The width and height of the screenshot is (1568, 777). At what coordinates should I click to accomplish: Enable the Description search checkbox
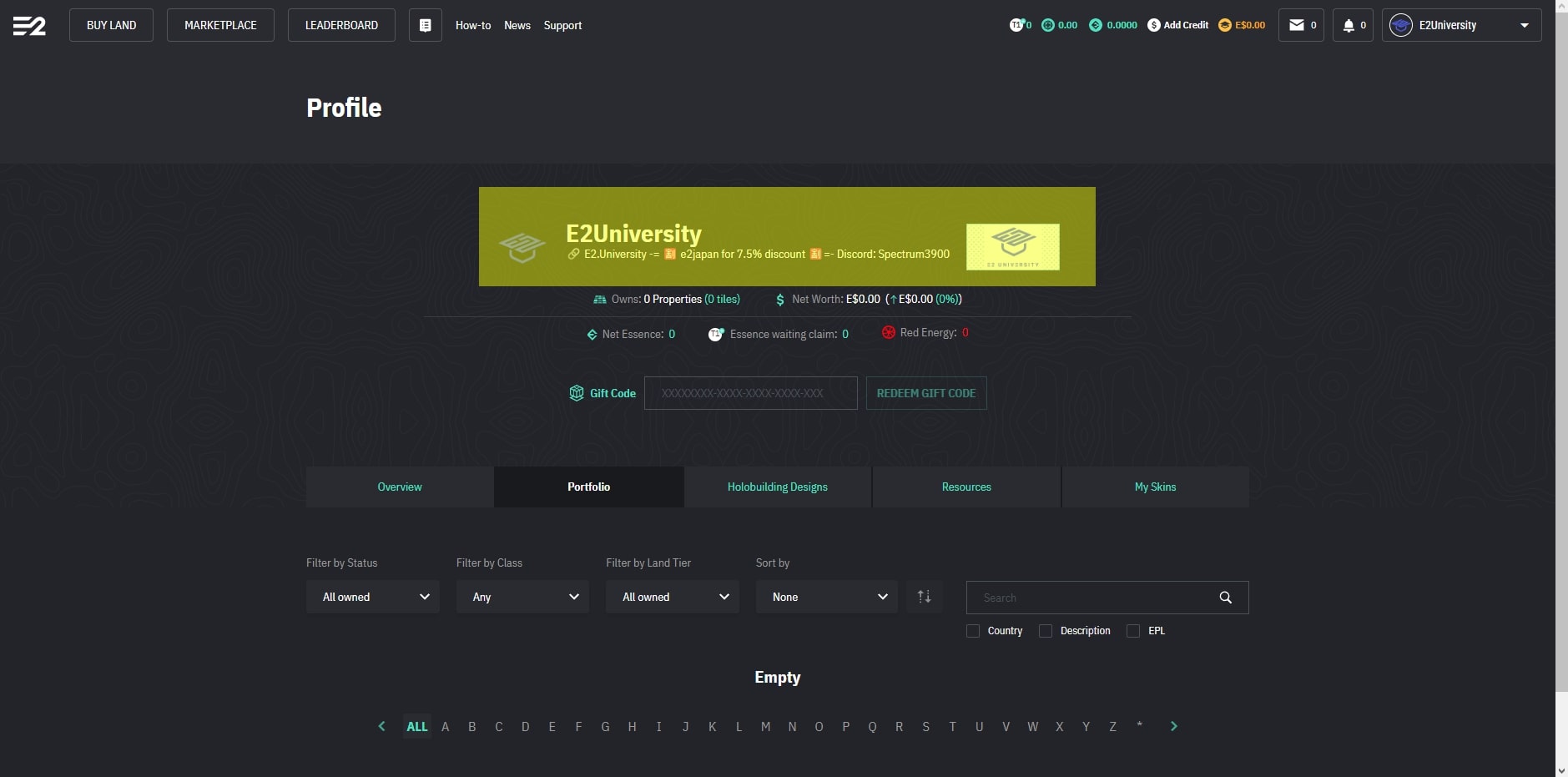(1045, 631)
